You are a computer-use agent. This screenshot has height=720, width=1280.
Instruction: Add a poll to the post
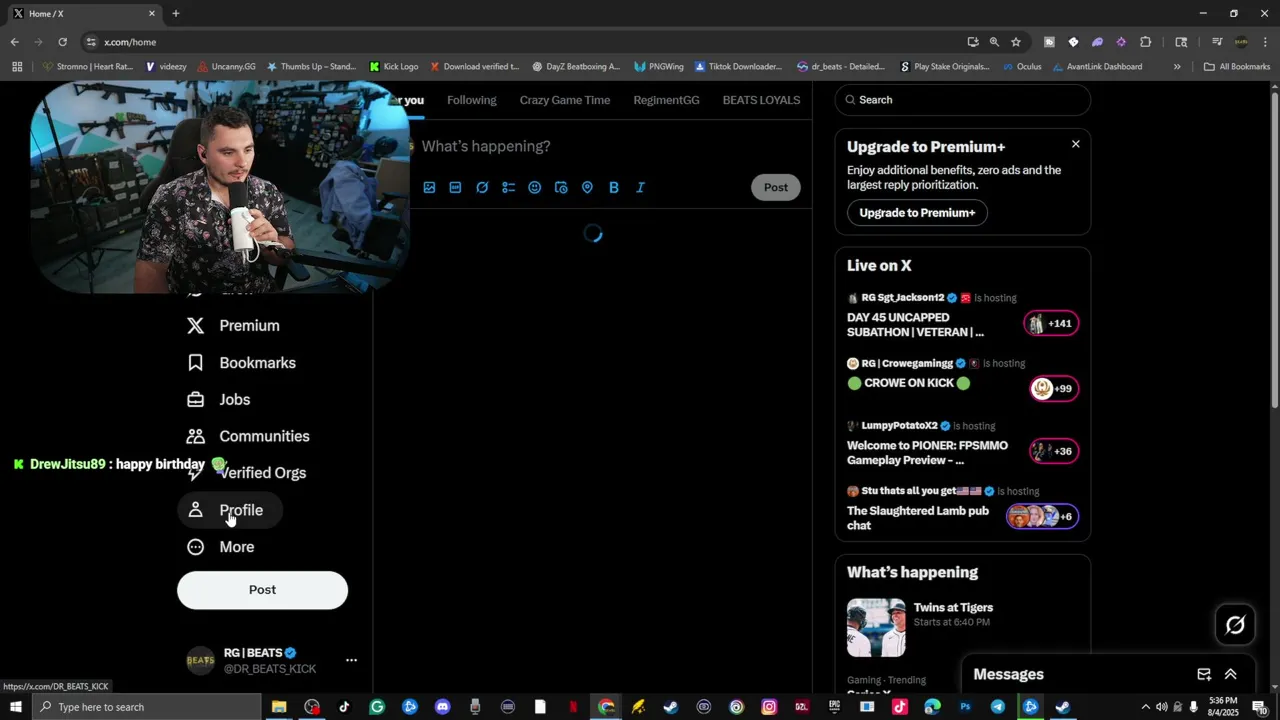(508, 187)
